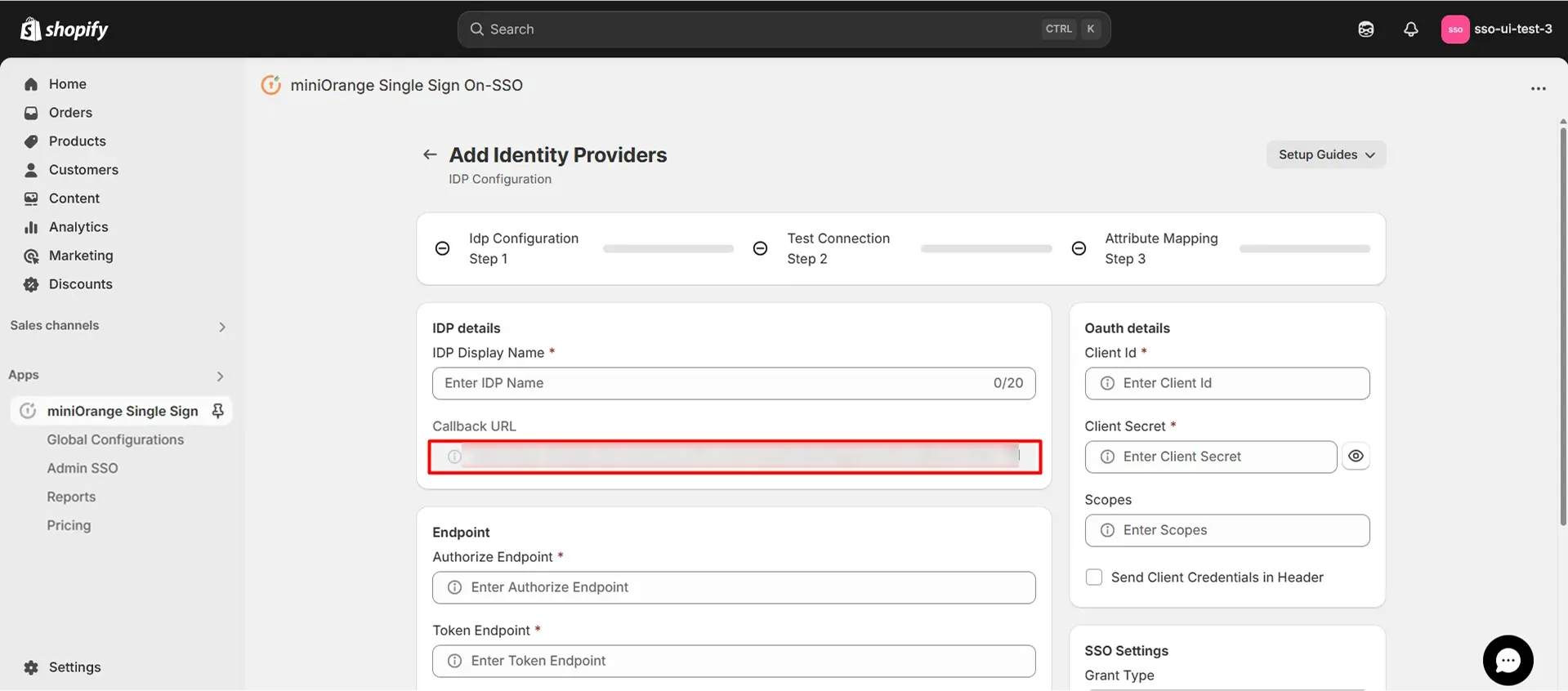Click the Analytics bar chart icon
This screenshot has width=1568, height=691.
point(31,227)
